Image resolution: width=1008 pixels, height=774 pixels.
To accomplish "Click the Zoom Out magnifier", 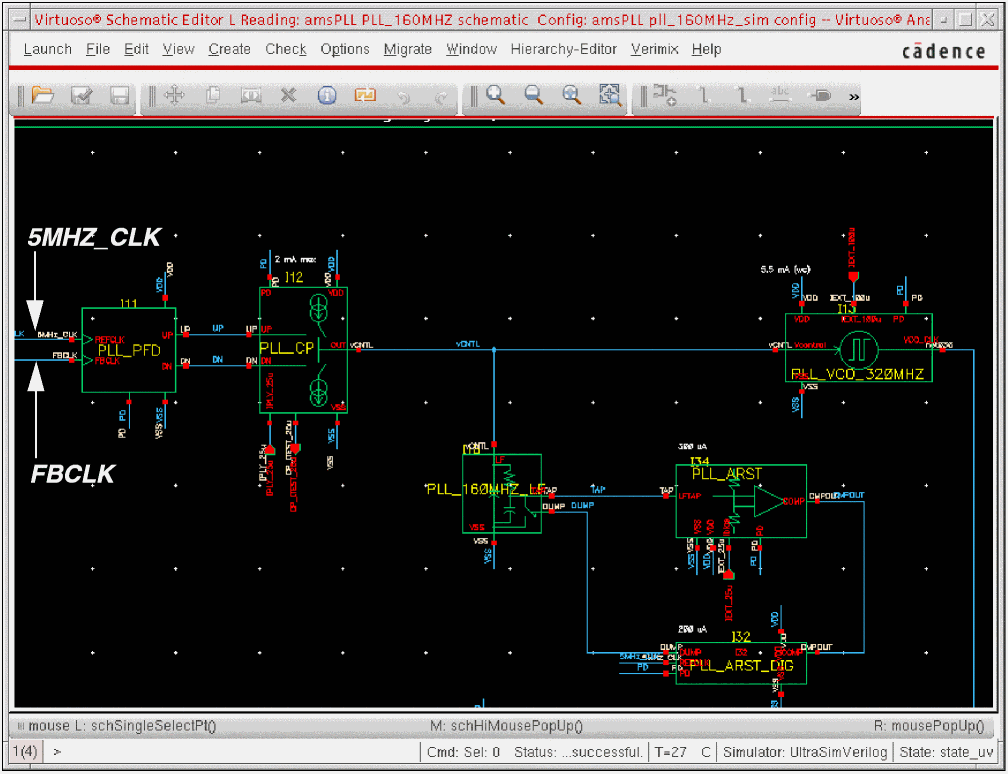I will click(x=533, y=96).
